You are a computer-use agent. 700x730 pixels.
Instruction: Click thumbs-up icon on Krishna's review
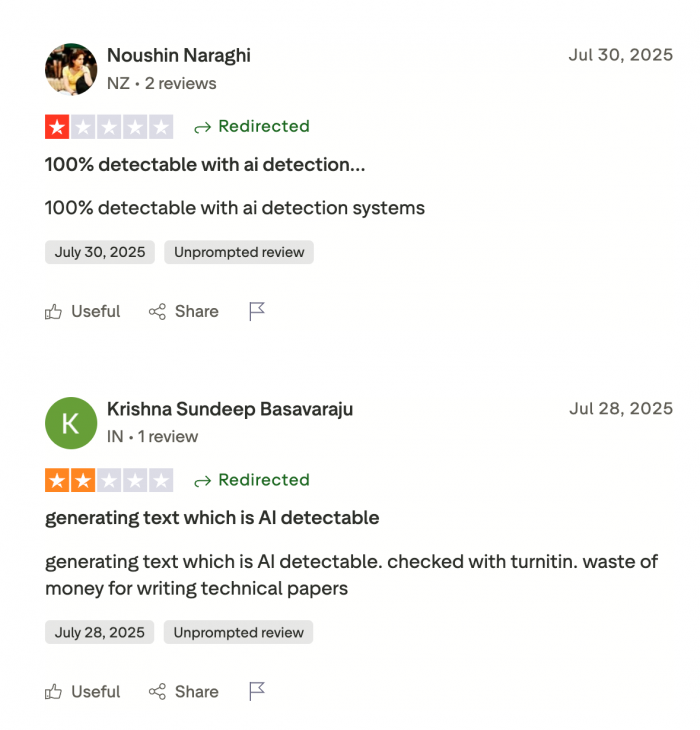[x=54, y=692]
